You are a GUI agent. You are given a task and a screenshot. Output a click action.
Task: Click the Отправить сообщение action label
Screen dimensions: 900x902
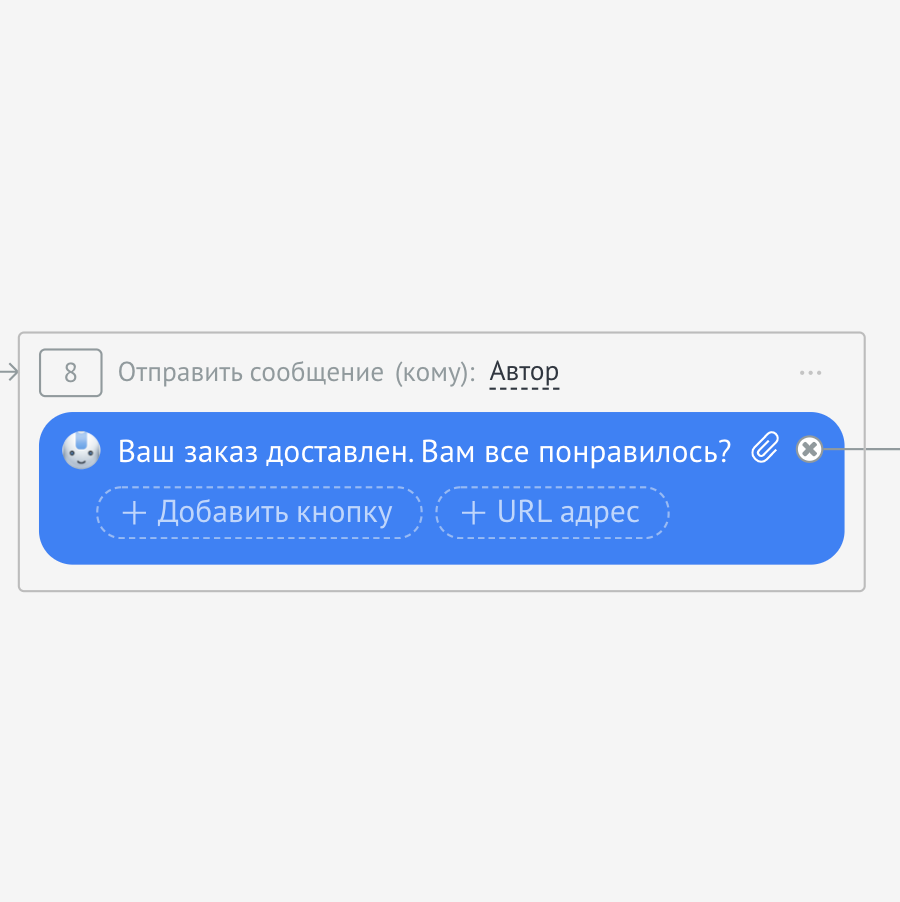click(250, 373)
